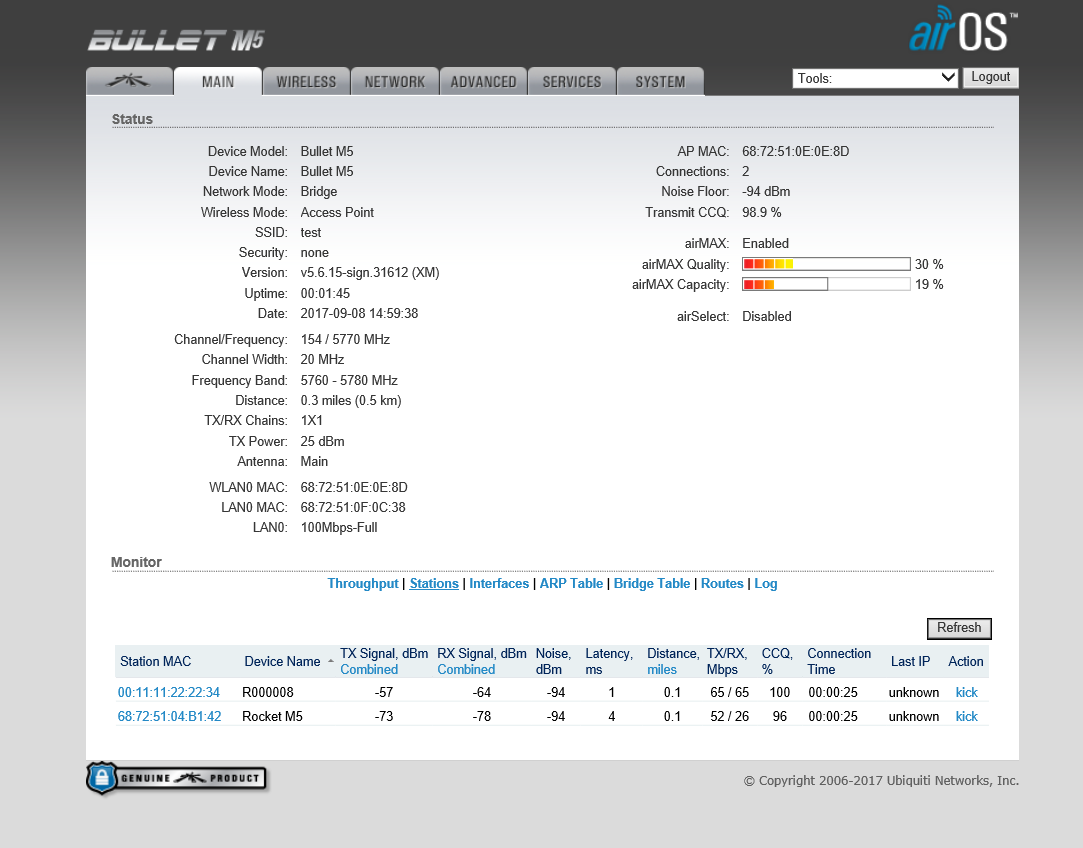
Task: Click Noise Floor value -94 dBm
Action: [766, 191]
